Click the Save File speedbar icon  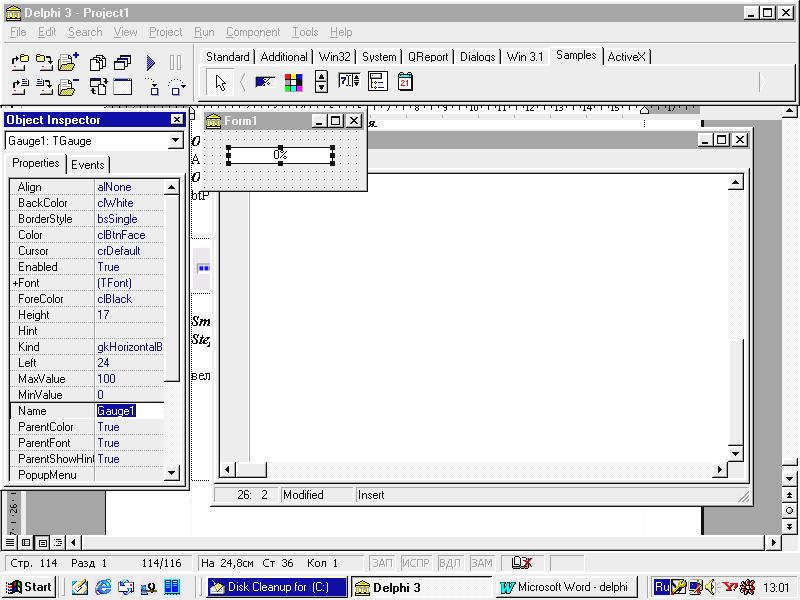pos(44,87)
